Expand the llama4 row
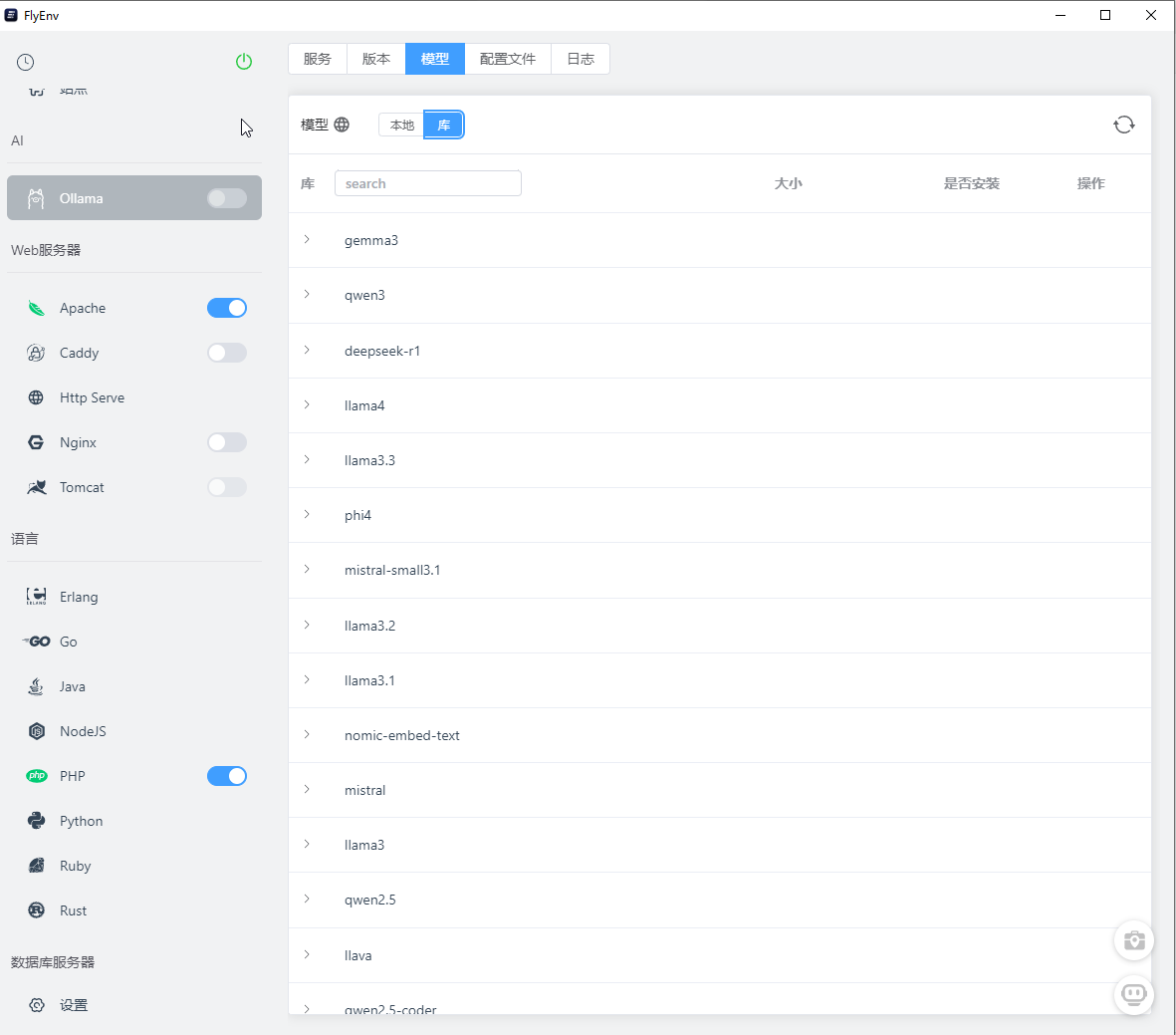1176x1035 pixels. point(307,404)
